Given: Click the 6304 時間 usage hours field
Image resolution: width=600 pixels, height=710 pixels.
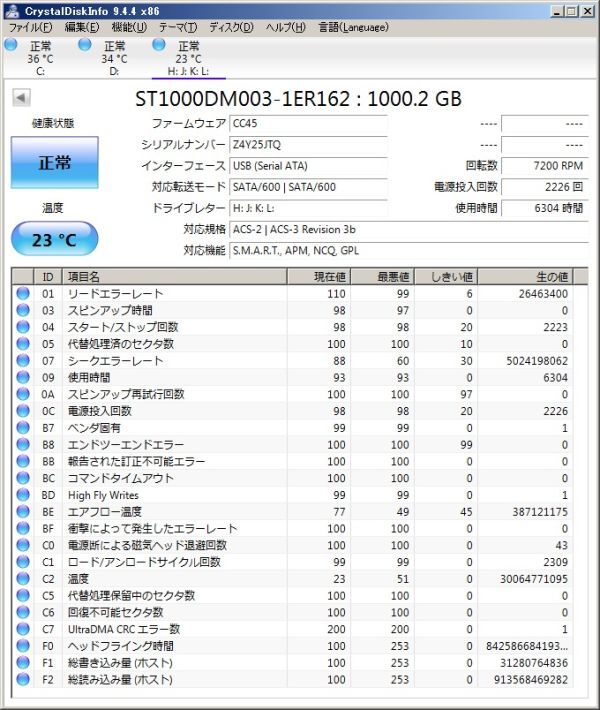Looking at the screenshot, I should (x=545, y=208).
